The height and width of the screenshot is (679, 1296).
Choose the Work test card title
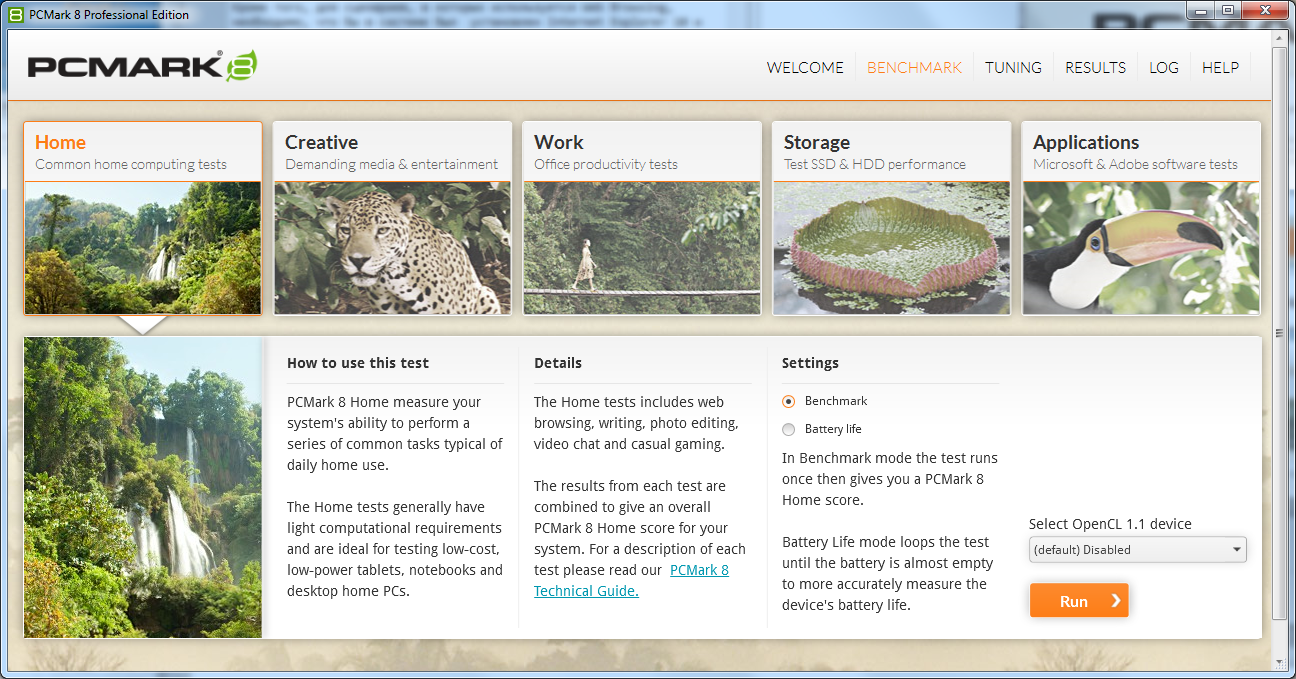tap(559, 142)
